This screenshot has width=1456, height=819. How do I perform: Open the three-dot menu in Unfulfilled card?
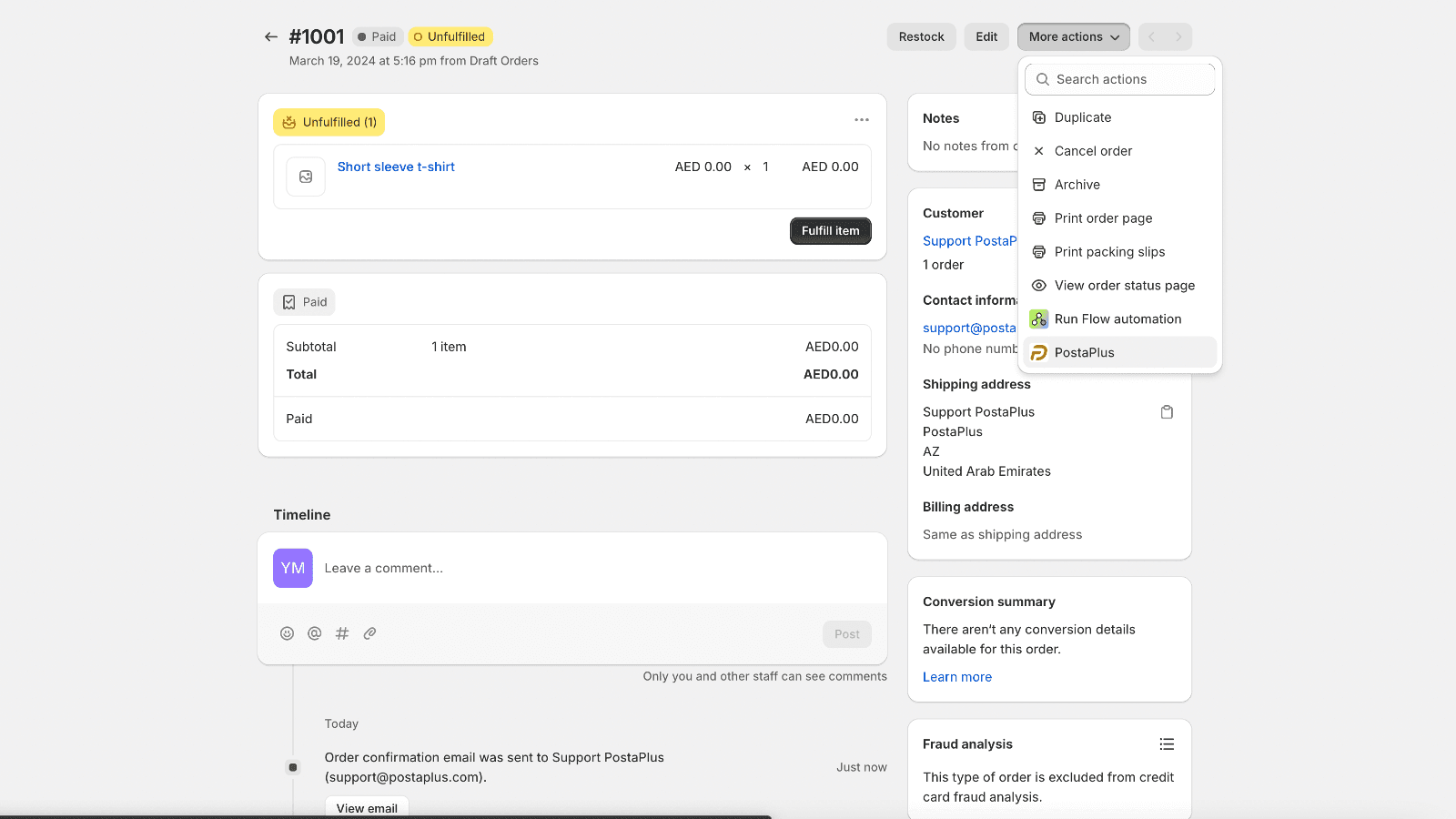click(x=861, y=120)
